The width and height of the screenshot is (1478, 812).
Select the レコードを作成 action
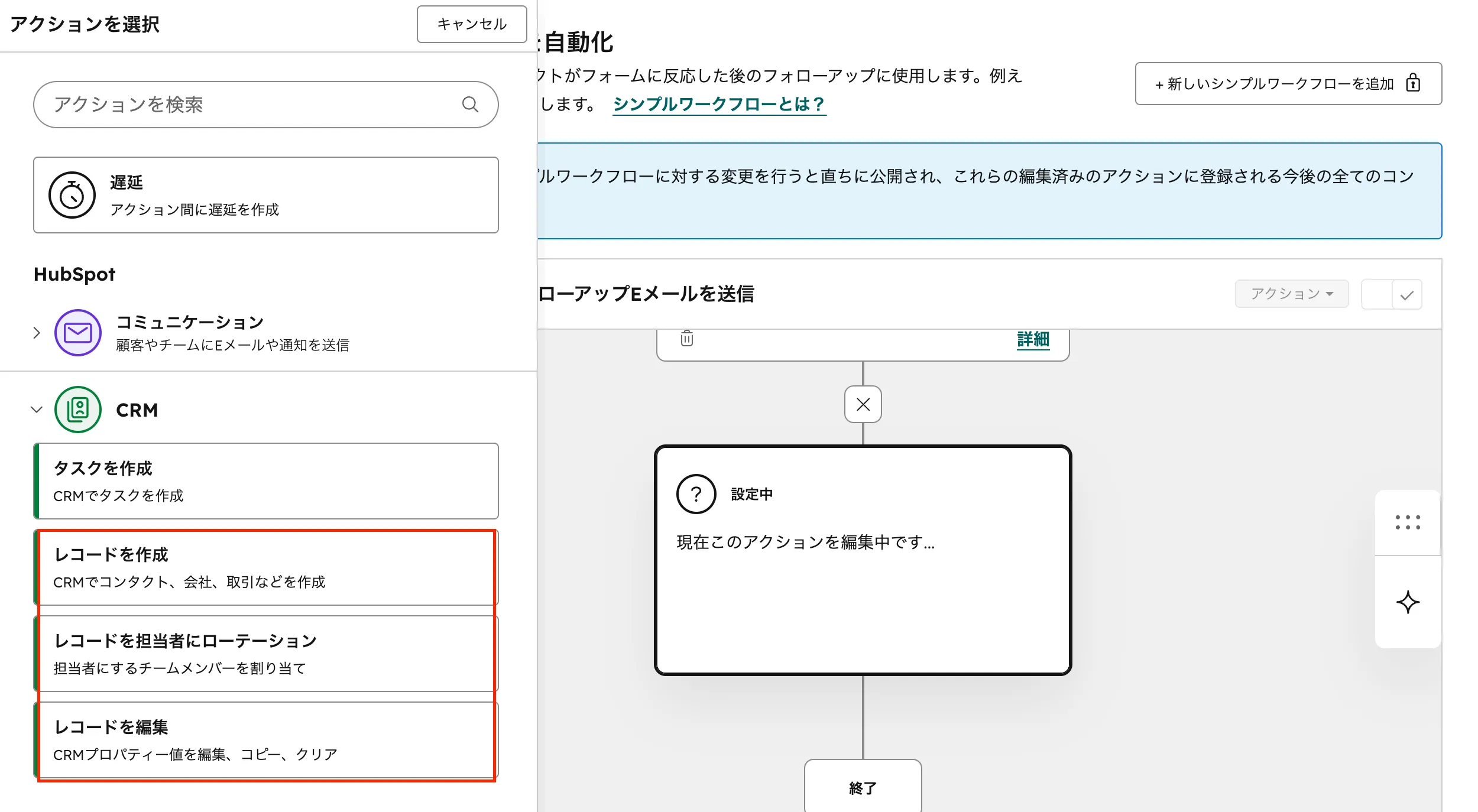(266, 567)
